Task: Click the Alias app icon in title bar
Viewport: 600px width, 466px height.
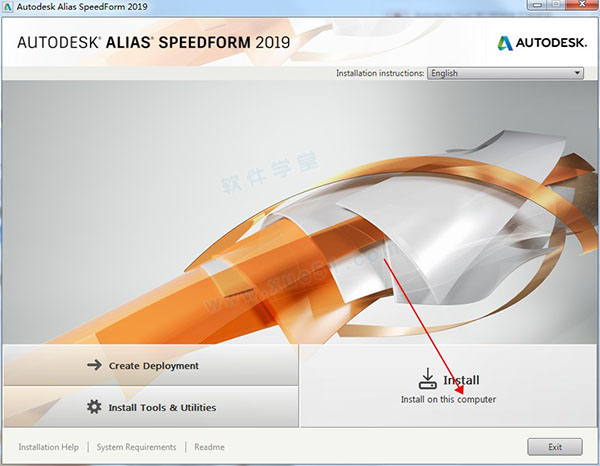Action: coord(8,7)
